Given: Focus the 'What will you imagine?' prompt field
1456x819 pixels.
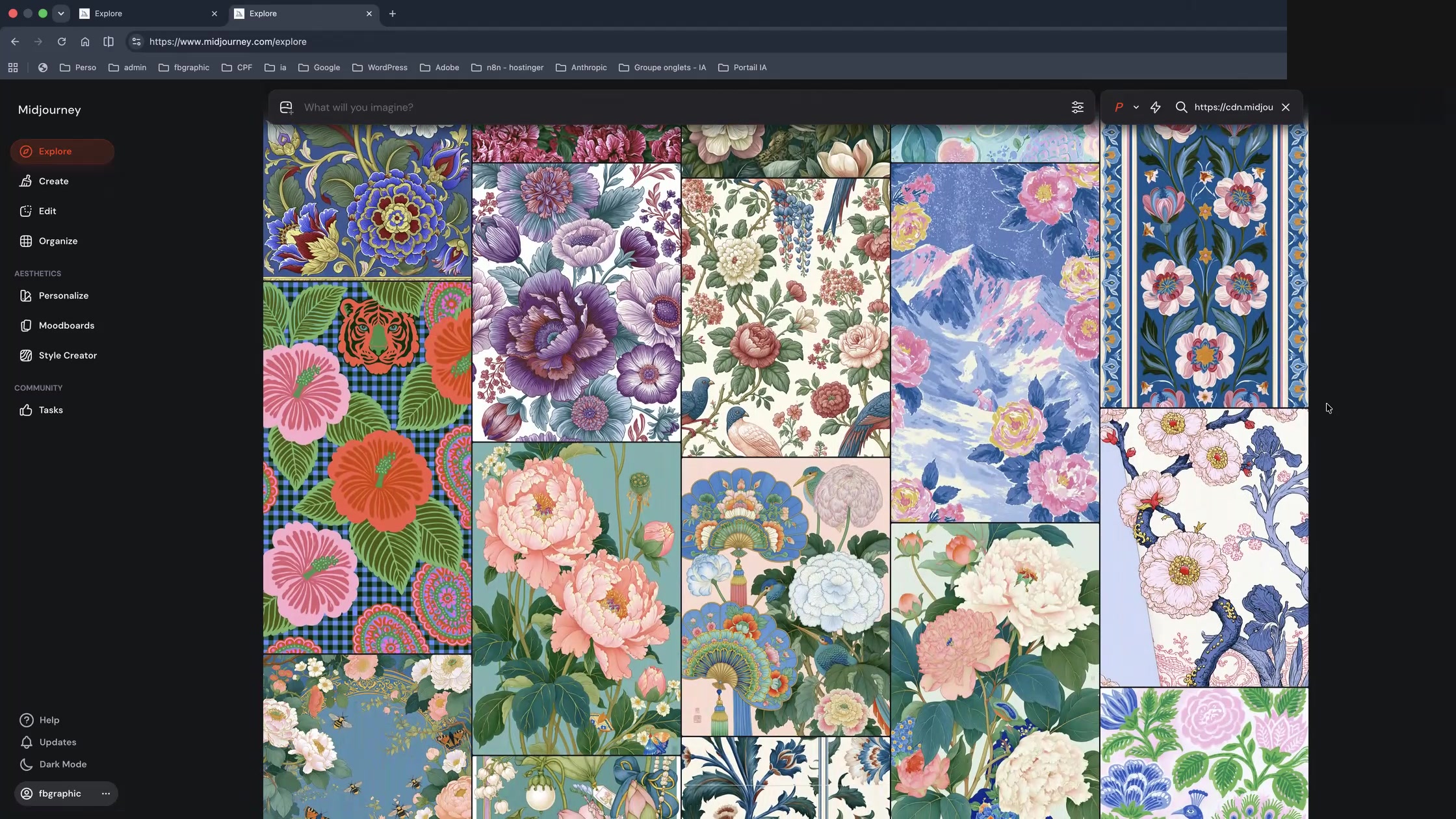Looking at the screenshot, I should (682, 107).
